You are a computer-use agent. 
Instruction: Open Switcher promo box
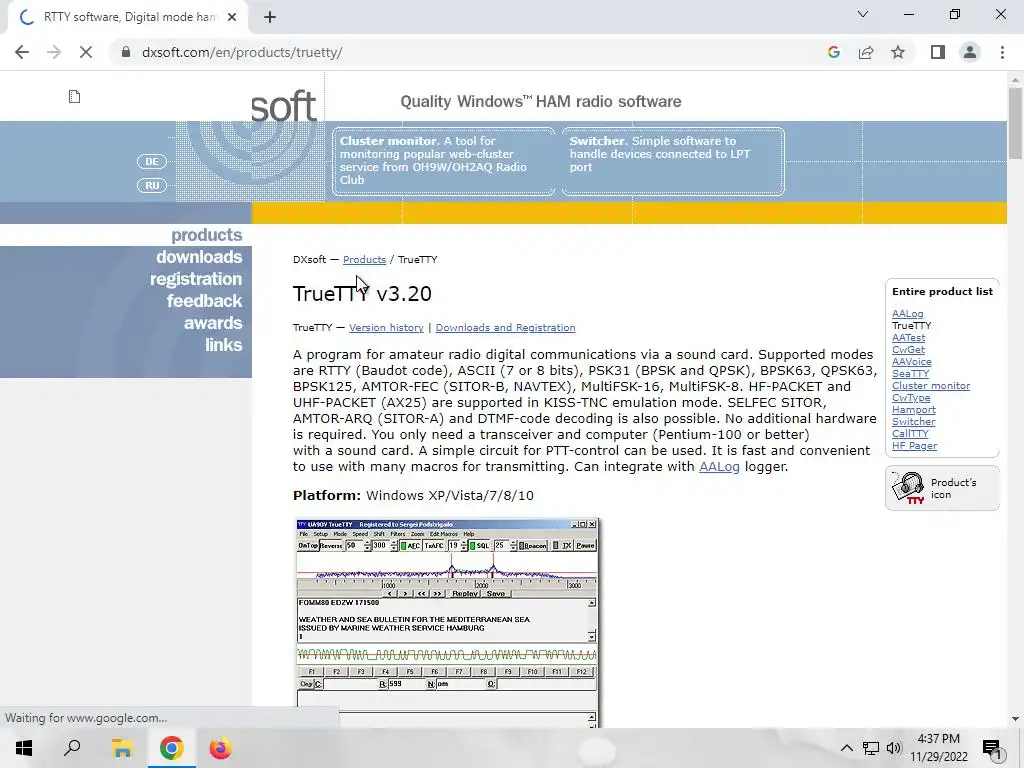[673, 161]
